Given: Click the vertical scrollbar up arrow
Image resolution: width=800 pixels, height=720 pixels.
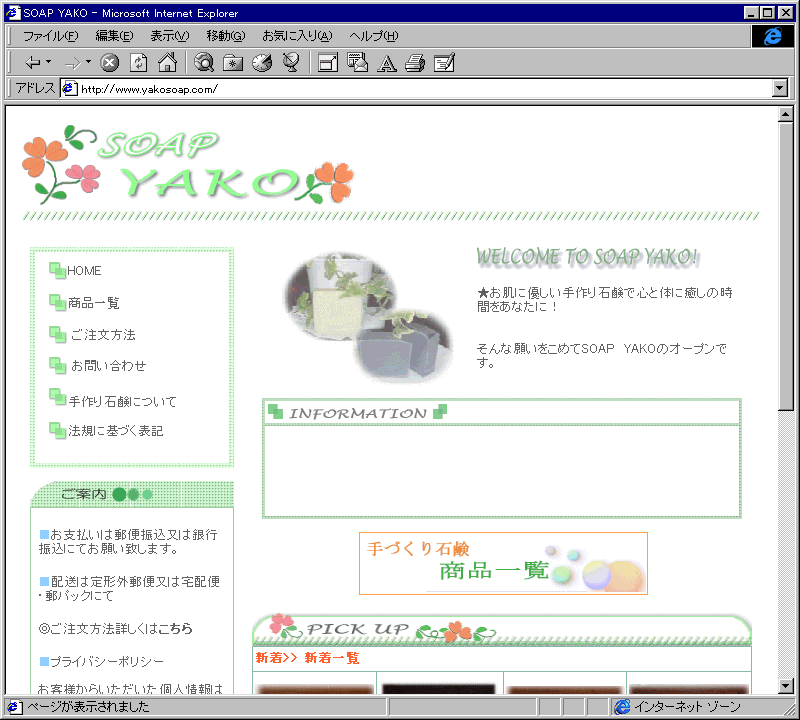Looking at the screenshot, I should pos(786,114).
